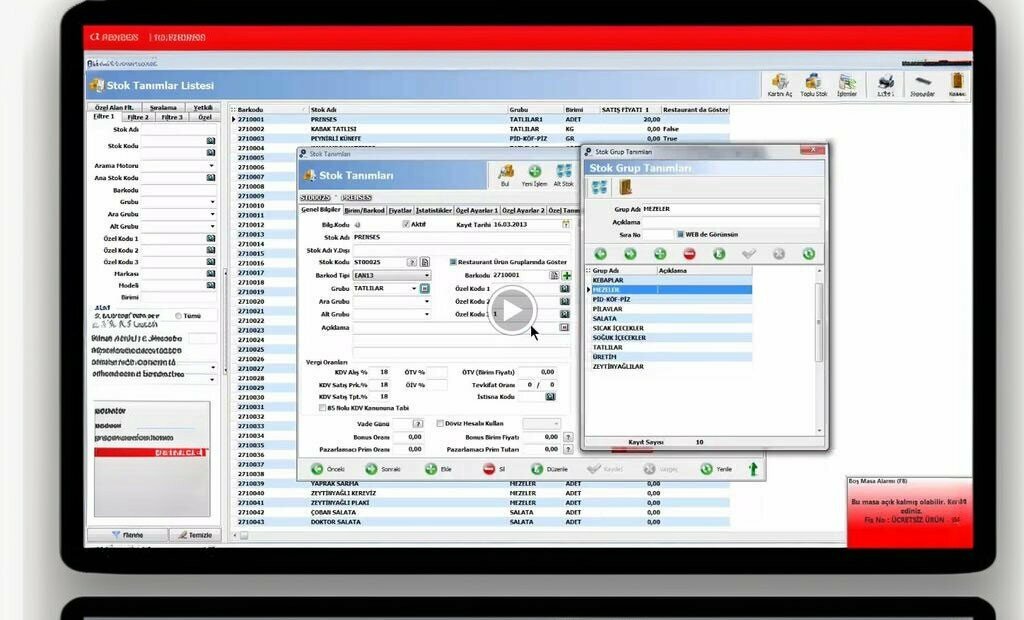This screenshot has height=620, width=1024.
Task: Select the KABAK TATLISI row in stock list
Action: point(480,129)
